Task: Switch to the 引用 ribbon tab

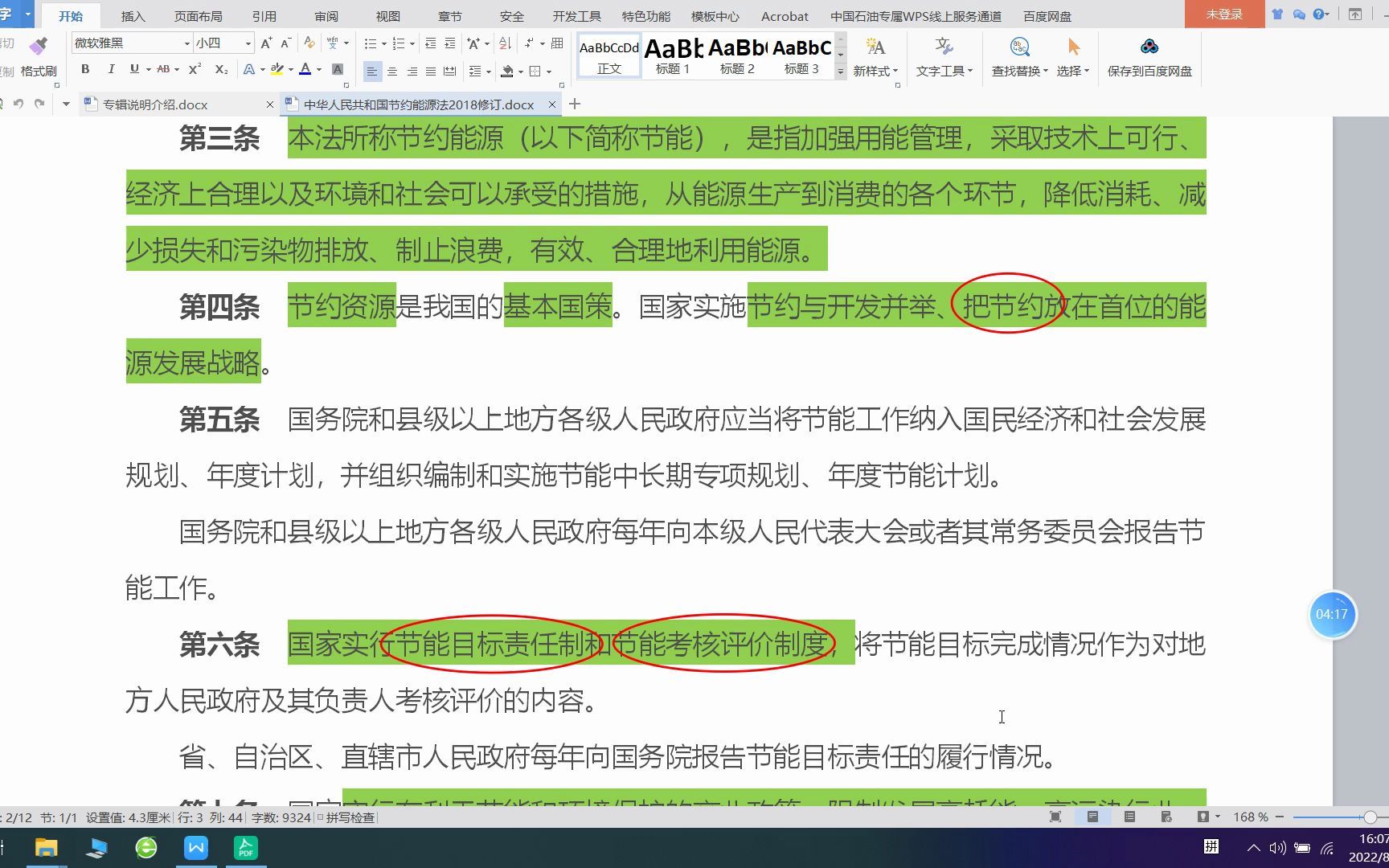Action: click(264, 16)
